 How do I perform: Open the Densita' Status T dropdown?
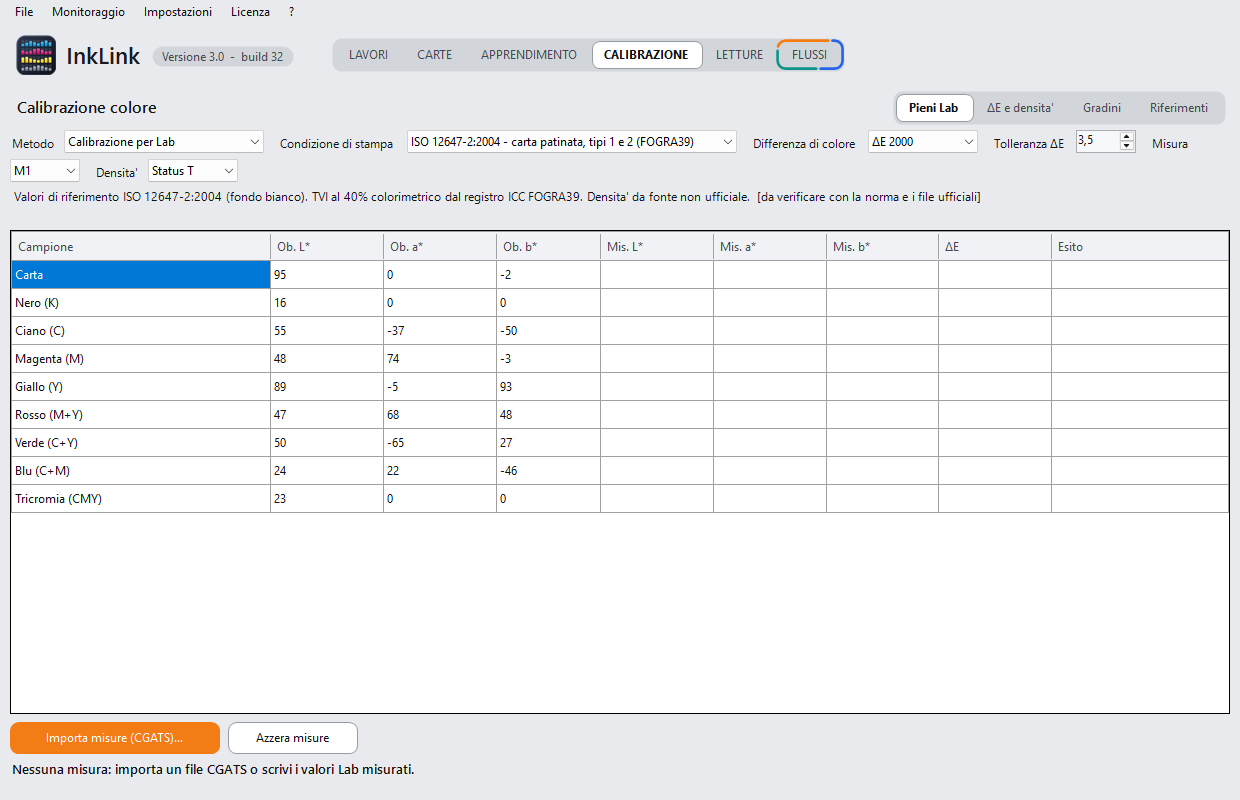coord(193,171)
